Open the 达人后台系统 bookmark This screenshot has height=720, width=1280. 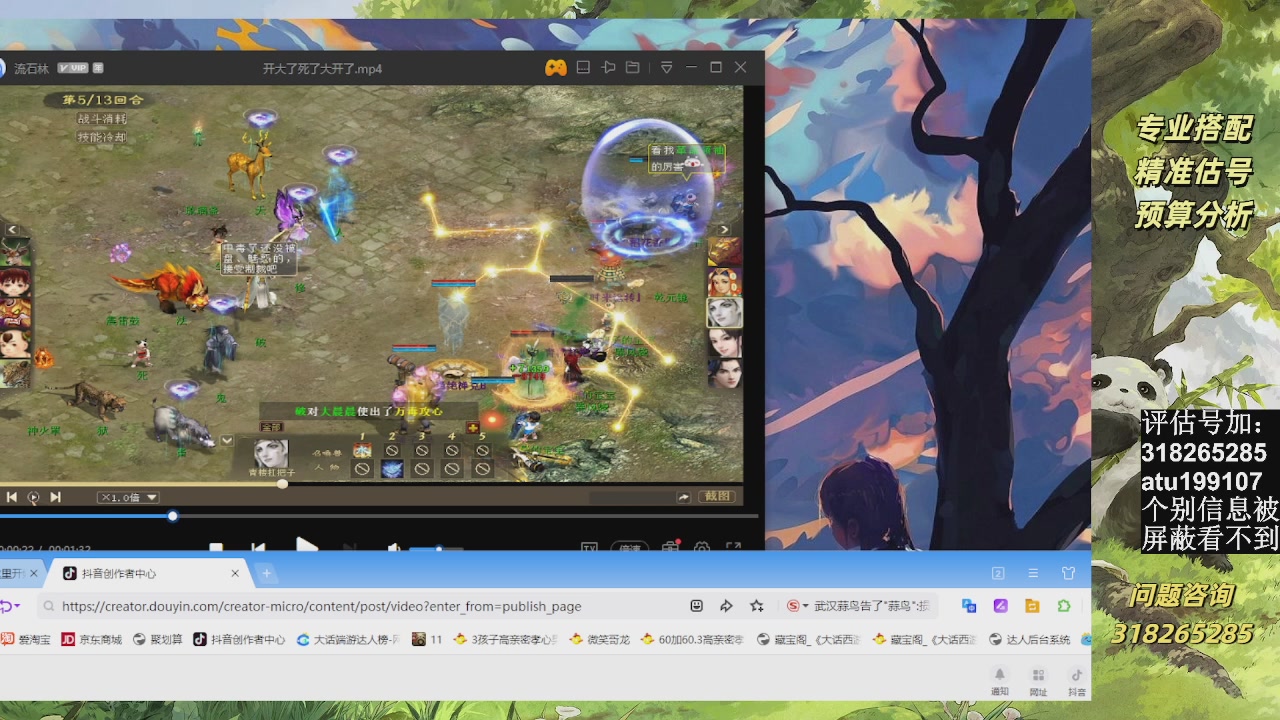[x=1030, y=639]
